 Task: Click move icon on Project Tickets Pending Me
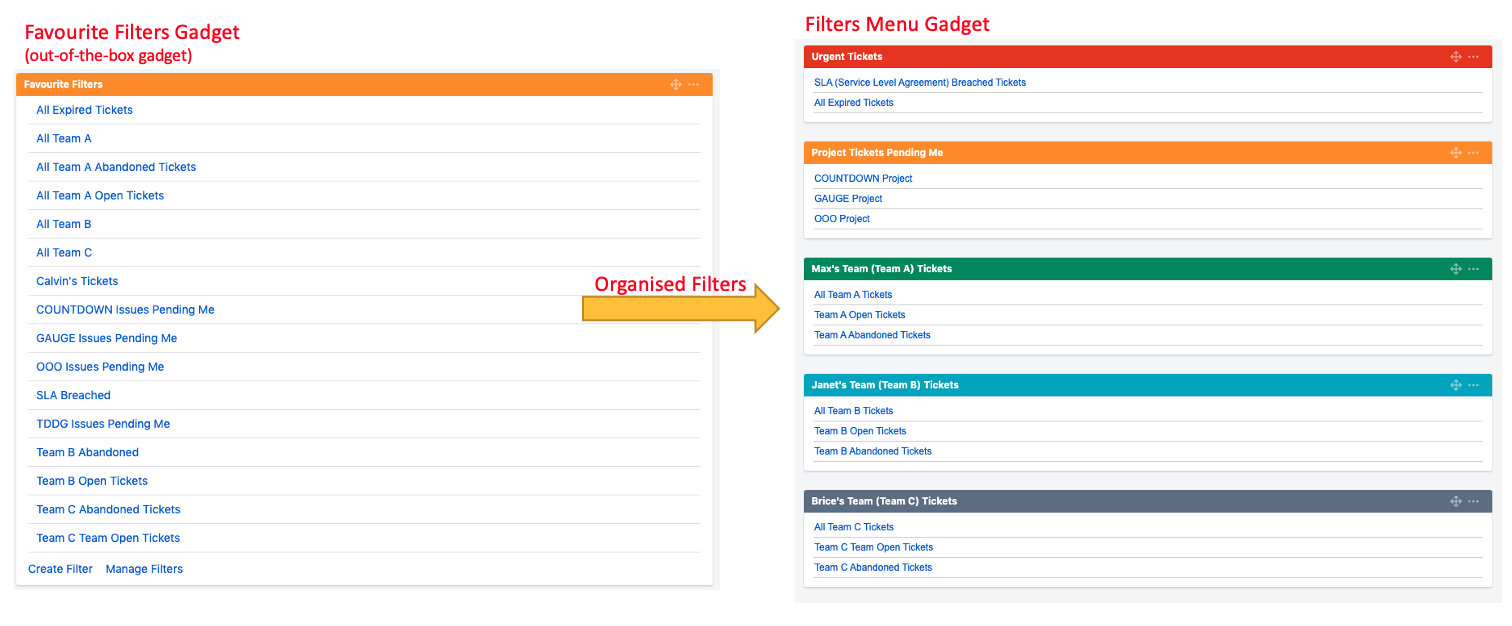pos(1456,153)
